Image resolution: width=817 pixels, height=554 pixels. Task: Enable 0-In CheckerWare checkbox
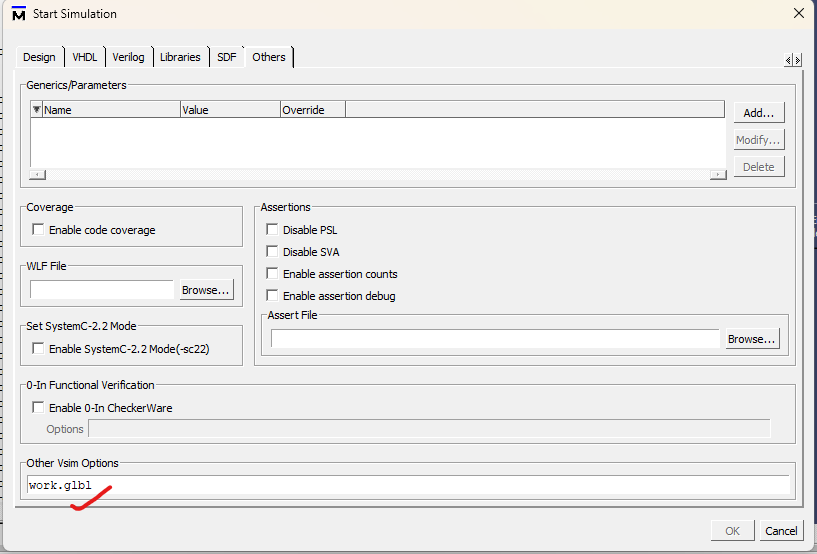[x=38, y=407]
